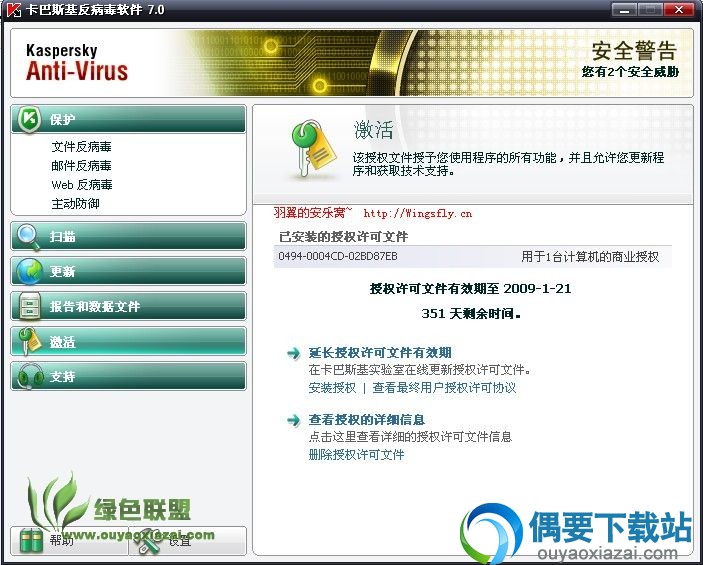Click the key icon beside 激活 in sidebar
Image resolution: width=703 pixels, height=565 pixels.
tap(30, 341)
